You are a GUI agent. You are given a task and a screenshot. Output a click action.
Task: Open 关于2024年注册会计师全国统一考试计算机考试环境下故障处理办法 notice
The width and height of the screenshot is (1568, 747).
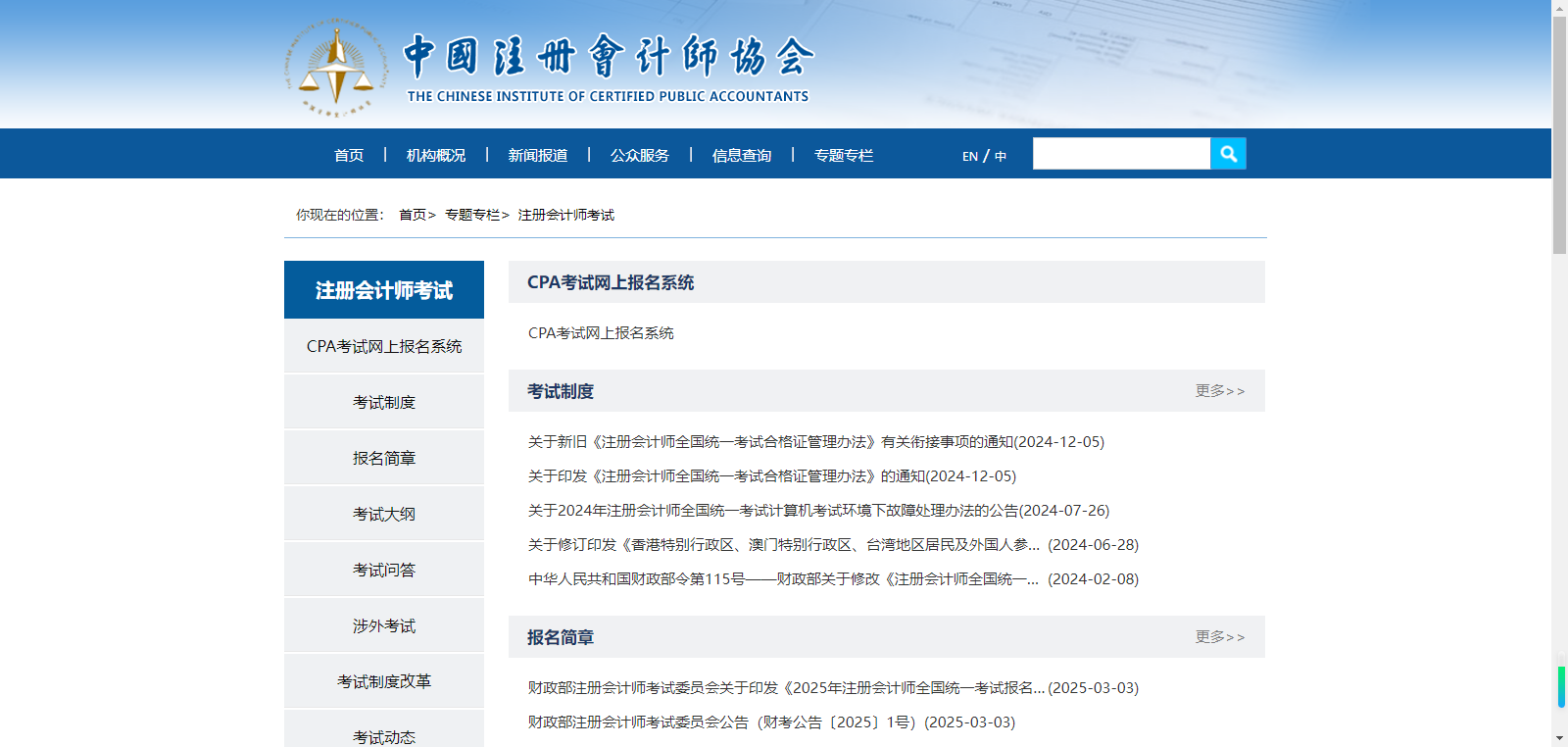[819, 511]
